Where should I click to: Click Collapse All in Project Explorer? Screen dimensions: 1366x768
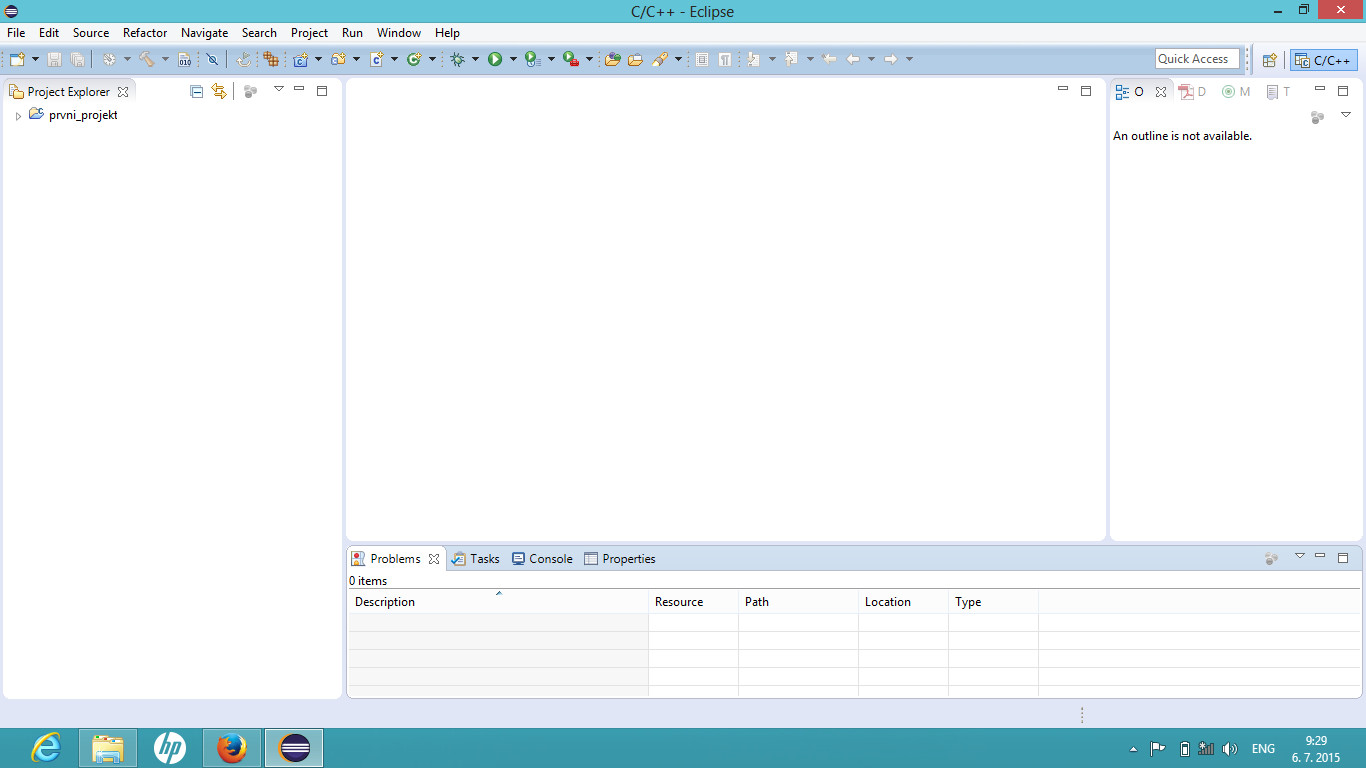tap(197, 91)
